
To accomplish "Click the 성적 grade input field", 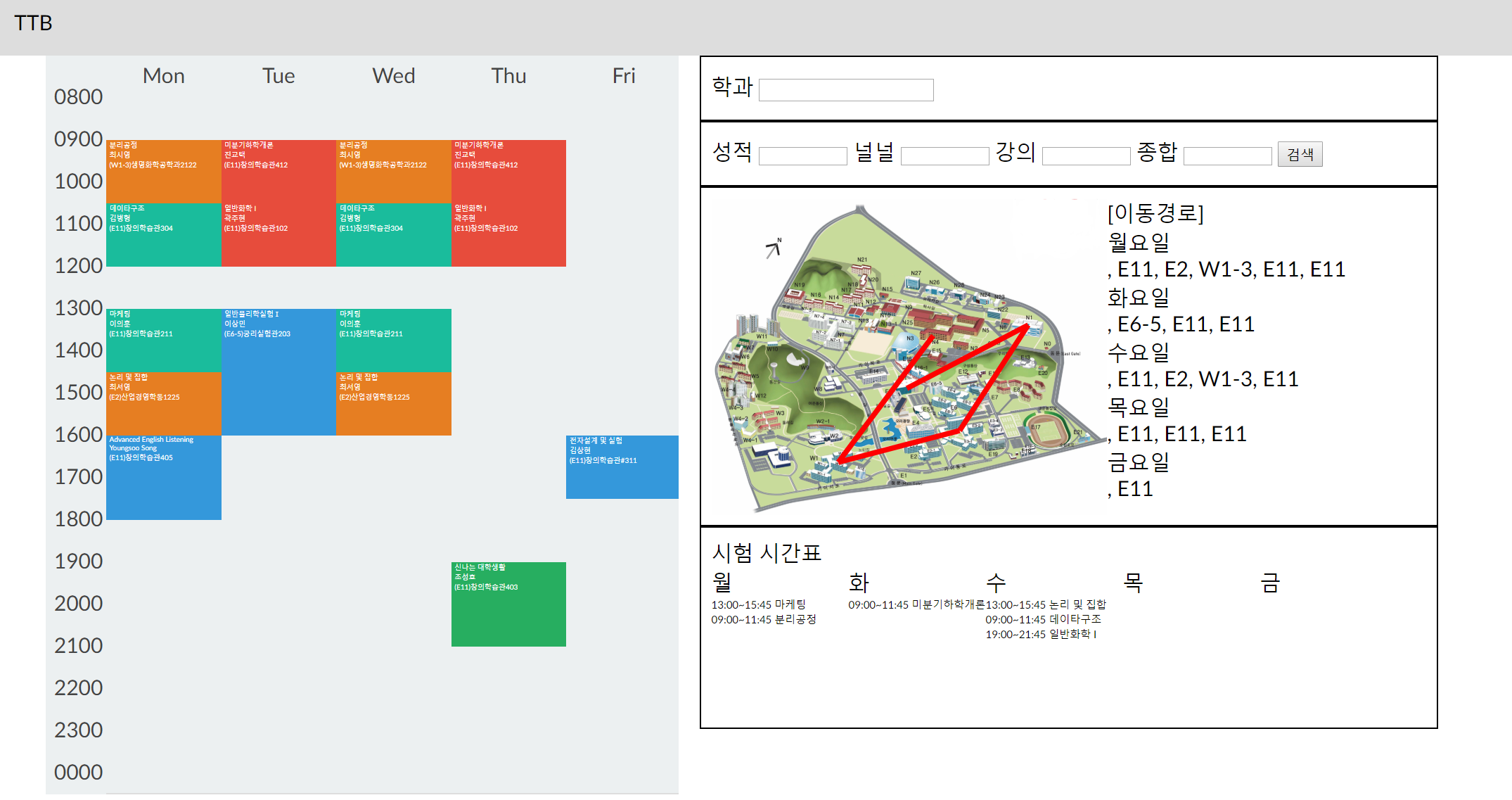I will point(802,155).
